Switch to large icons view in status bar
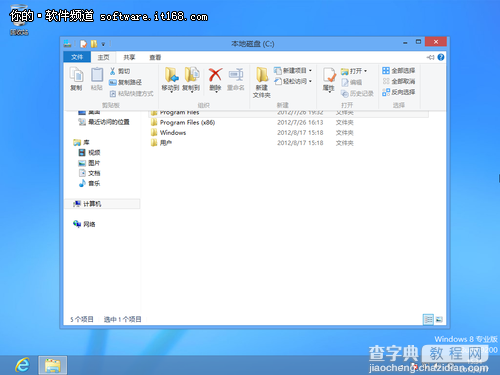Viewport: 500px width, 375px height. point(439,319)
